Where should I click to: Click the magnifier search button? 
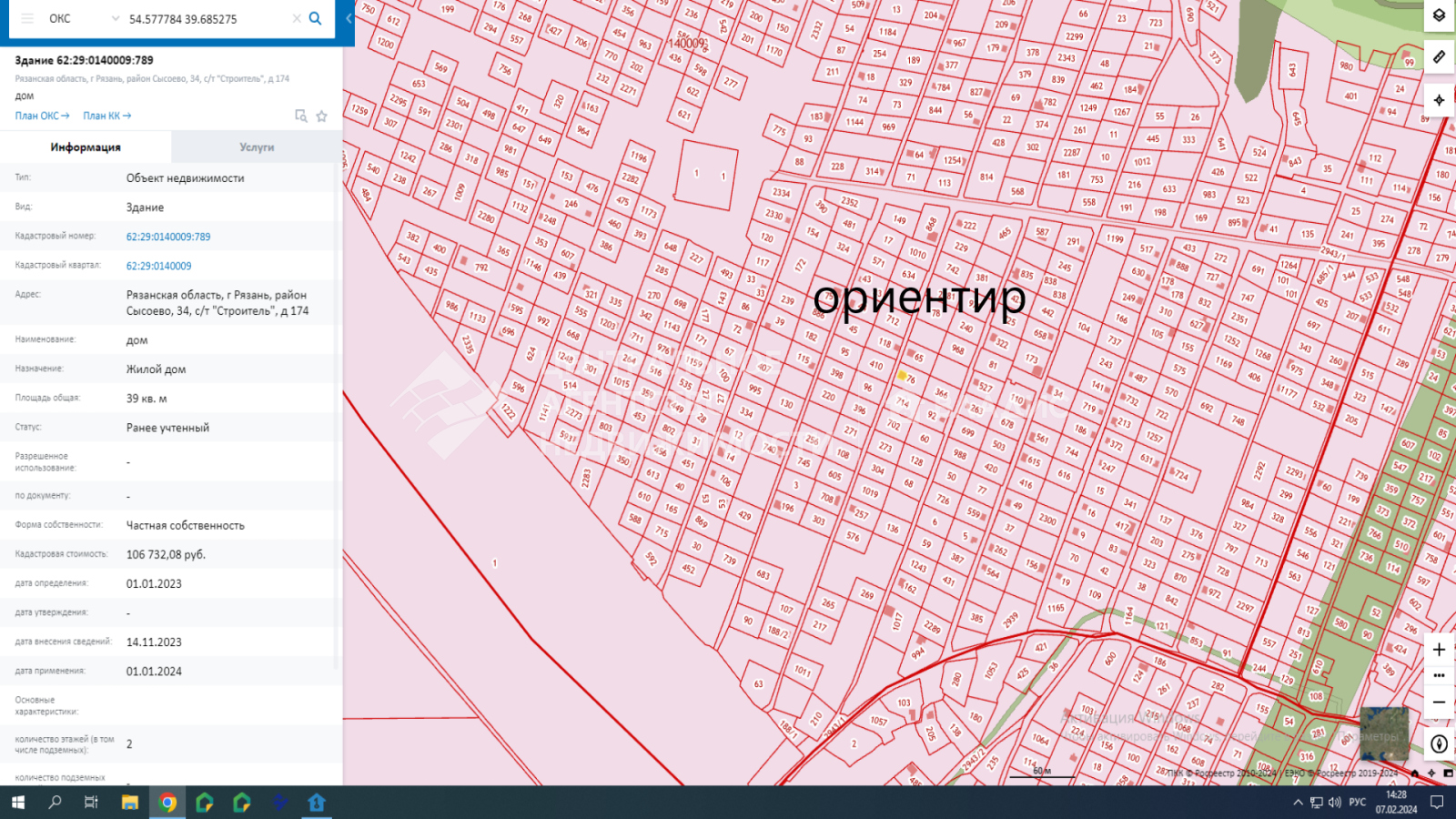316,18
